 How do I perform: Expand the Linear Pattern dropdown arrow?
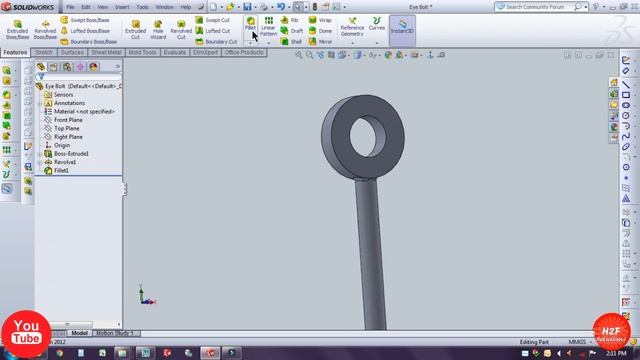[x=268, y=43]
